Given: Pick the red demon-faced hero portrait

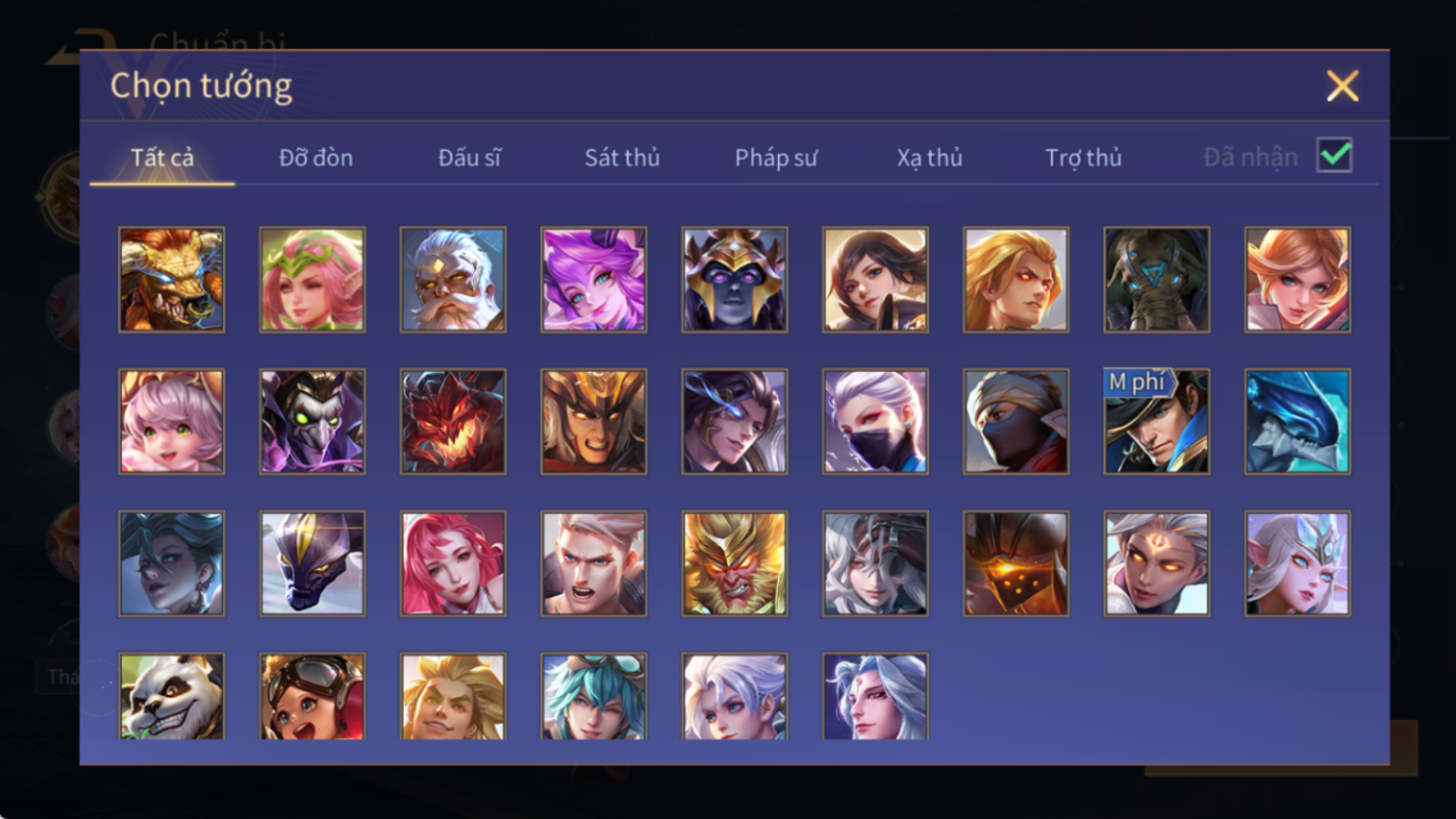Looking at the screenshot, I should pos(453,422).
